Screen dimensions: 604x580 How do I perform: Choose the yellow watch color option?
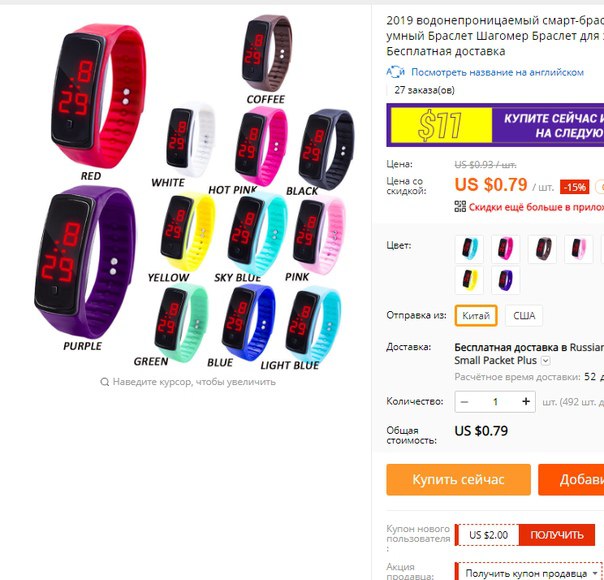[469, 280]
